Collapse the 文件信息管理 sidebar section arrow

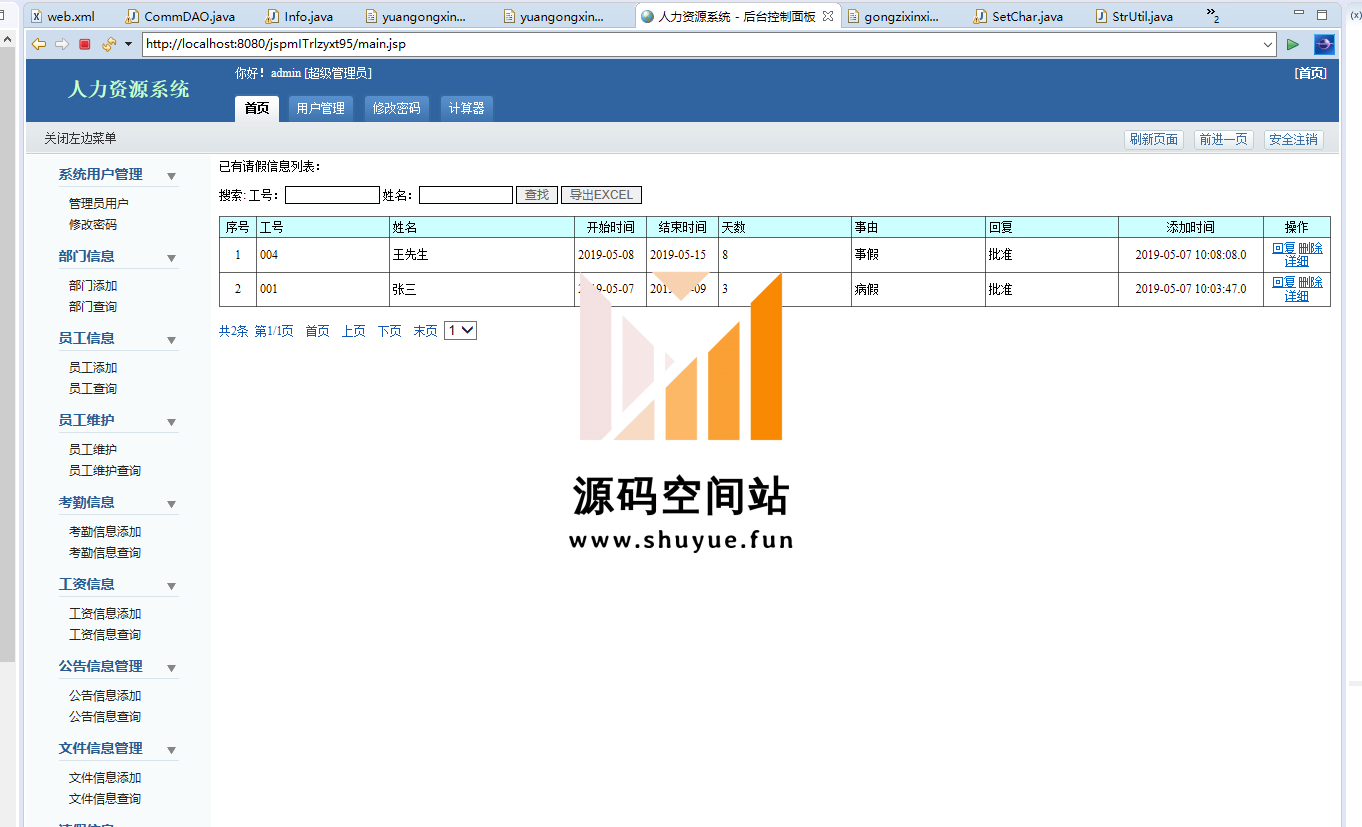click(171, 750)
